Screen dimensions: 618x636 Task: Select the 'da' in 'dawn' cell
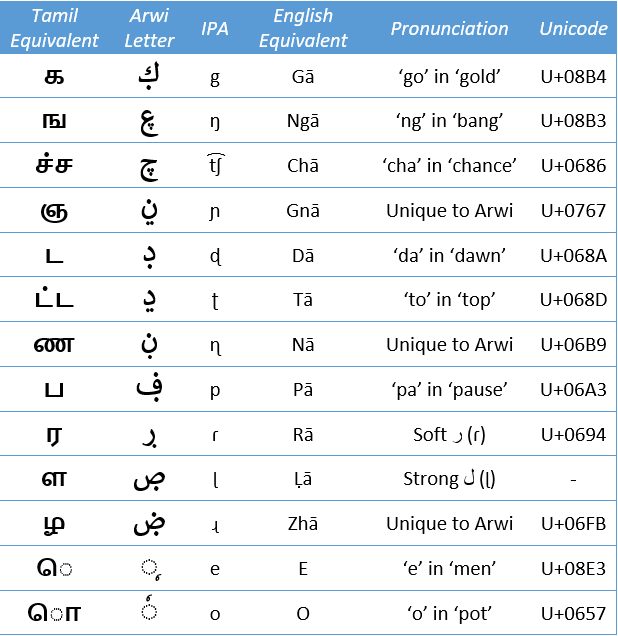[449, 256]
